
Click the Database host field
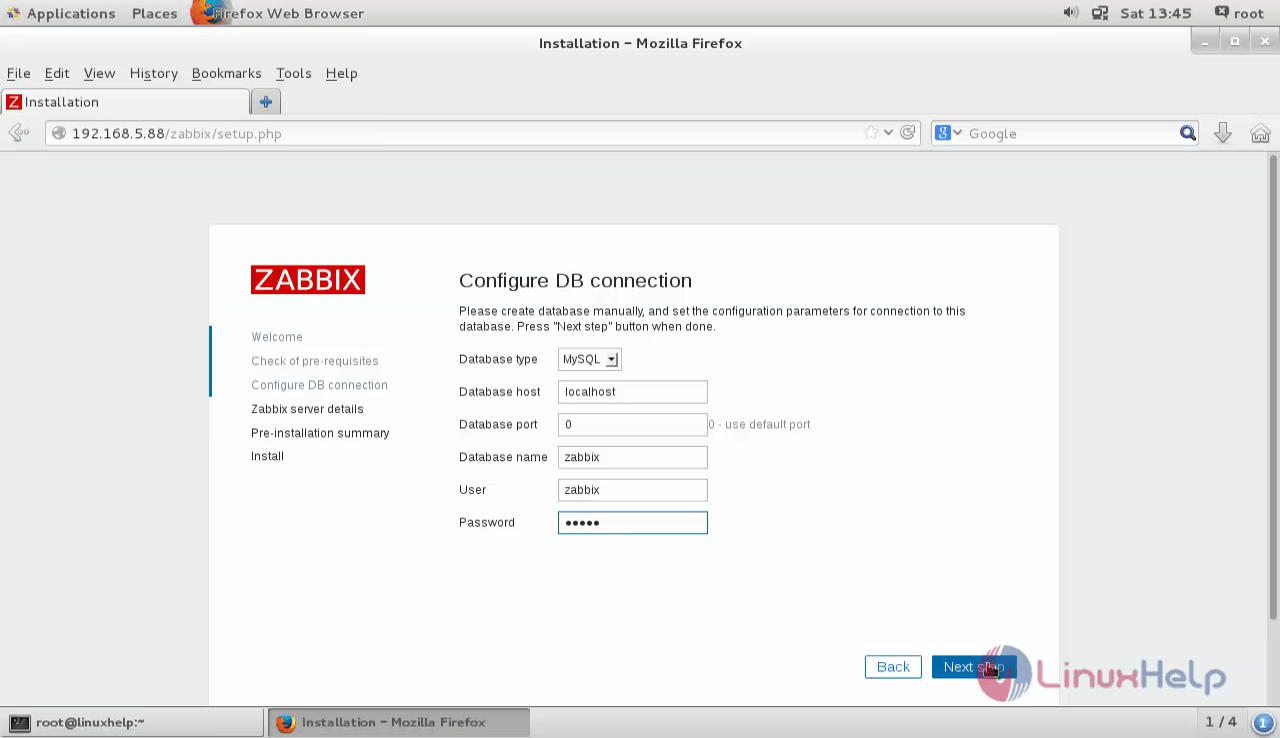point(632,392)
